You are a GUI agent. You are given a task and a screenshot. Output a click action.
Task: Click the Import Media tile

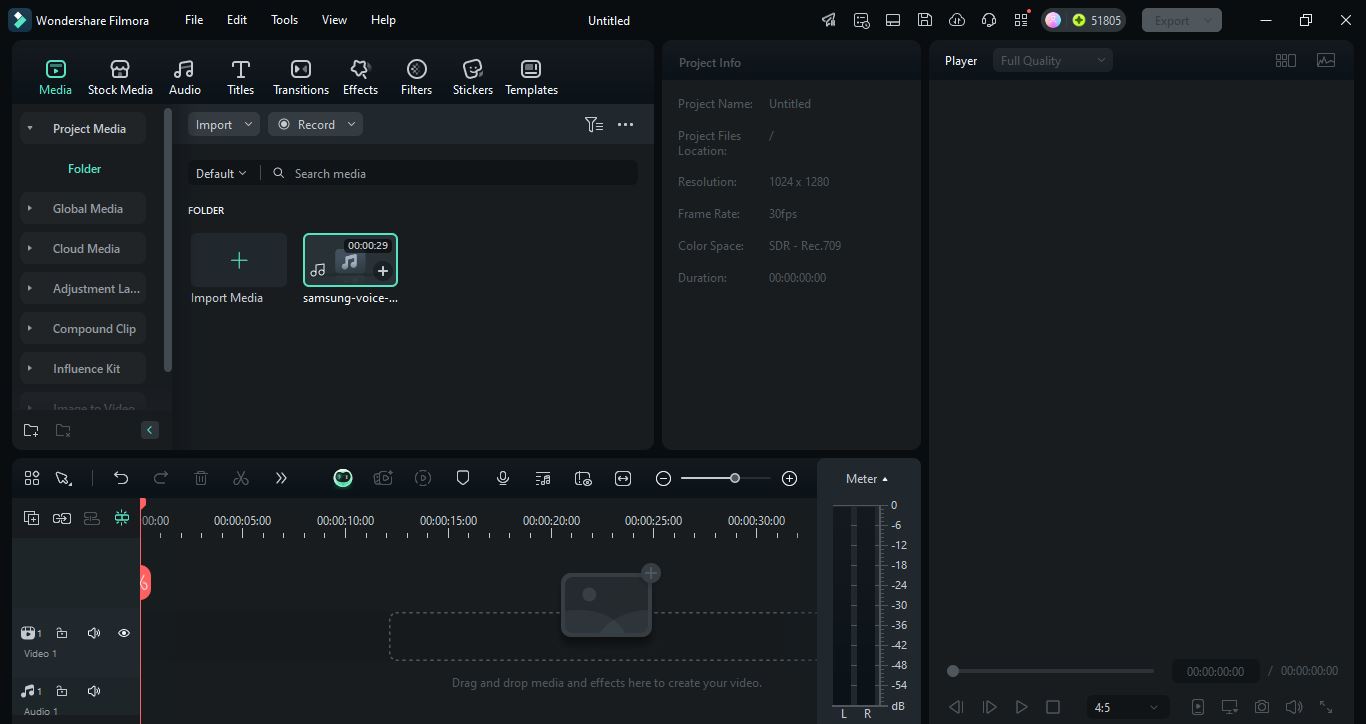[238, 260]
